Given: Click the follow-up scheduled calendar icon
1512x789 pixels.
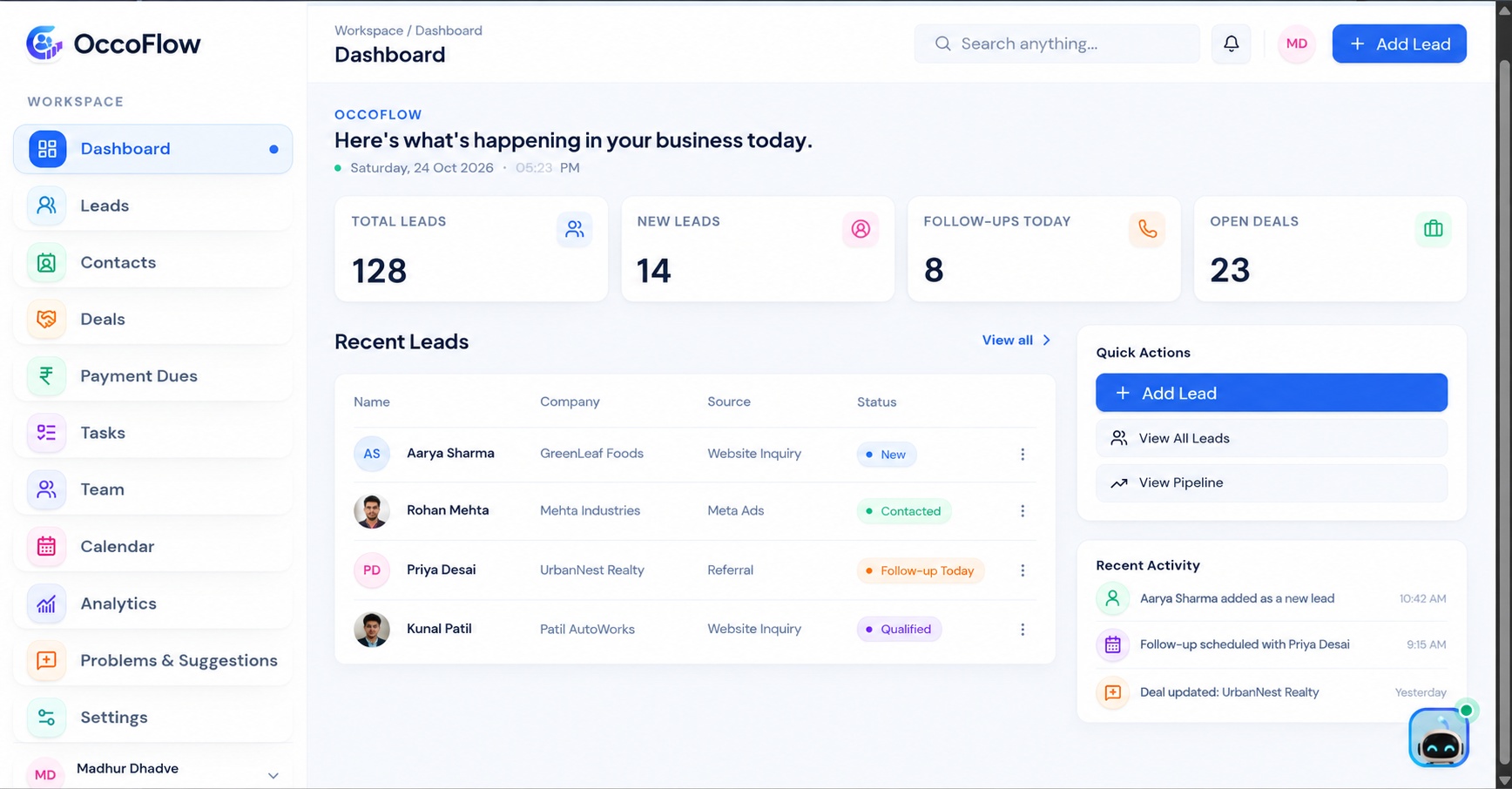Looking at the screenshot, I should click(x=1112, y=644).
